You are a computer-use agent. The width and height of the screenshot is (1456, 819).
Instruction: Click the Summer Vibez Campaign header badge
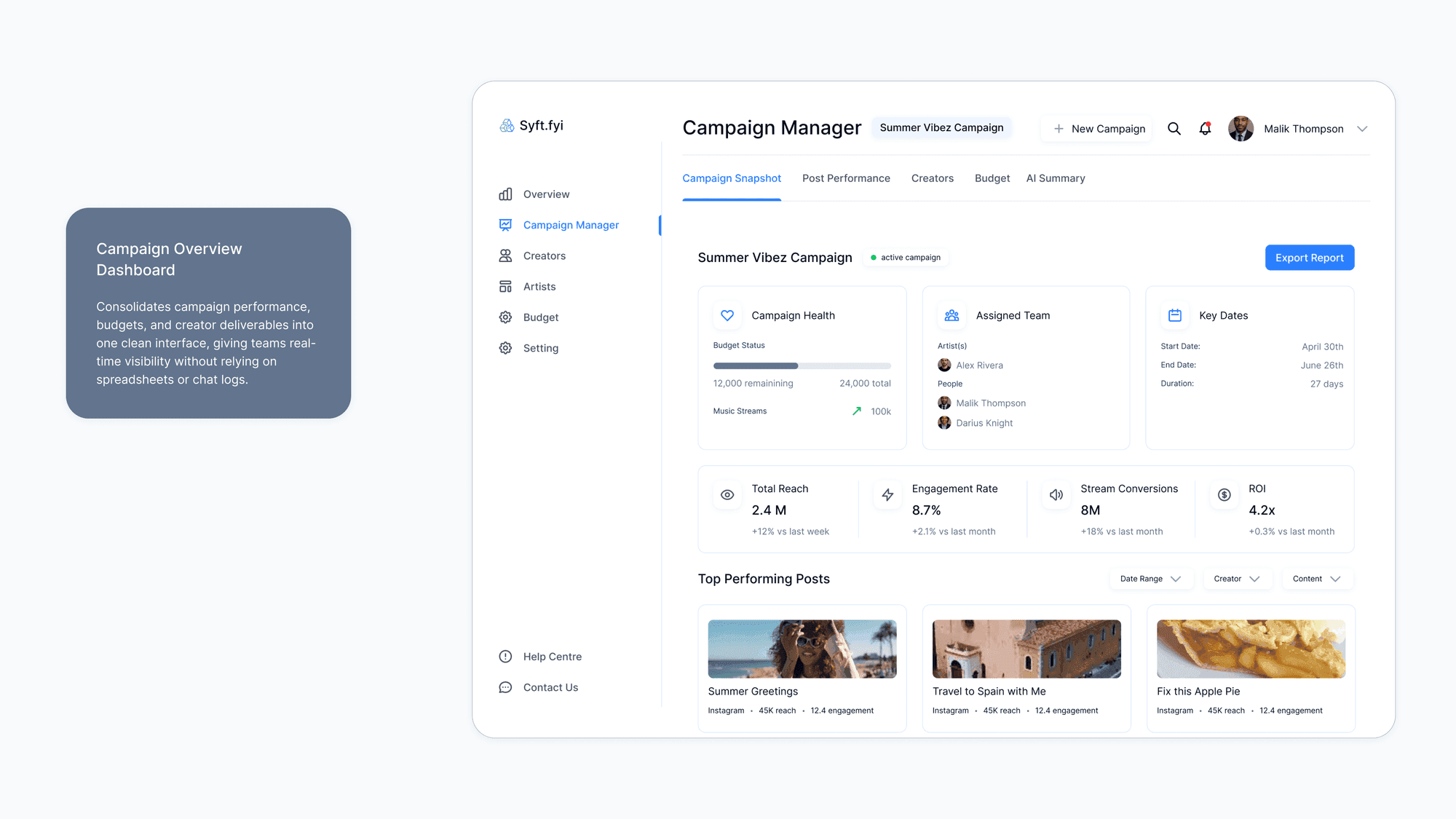(941, 127)
